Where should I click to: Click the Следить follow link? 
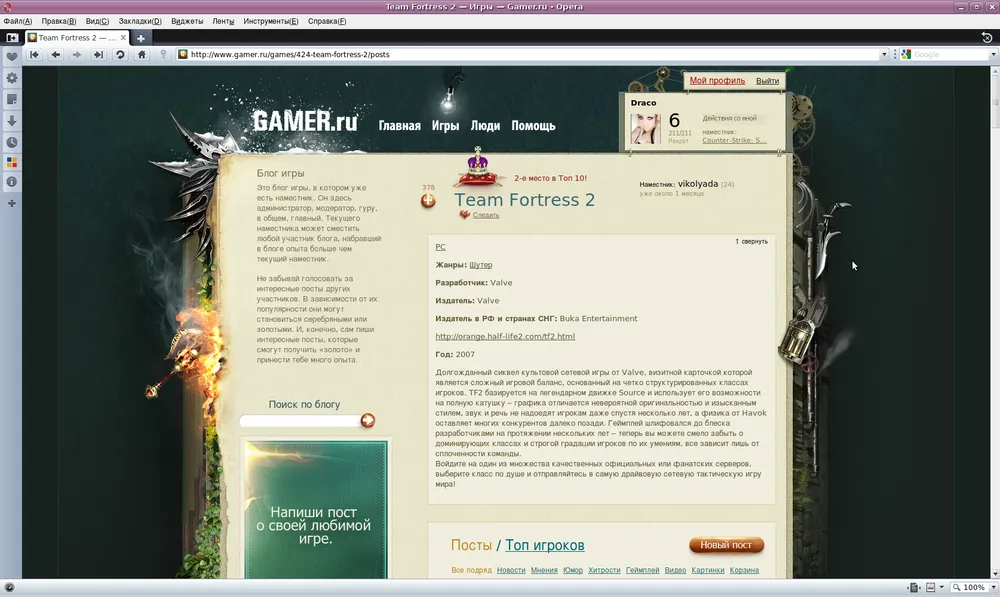[x=486, y=215]
